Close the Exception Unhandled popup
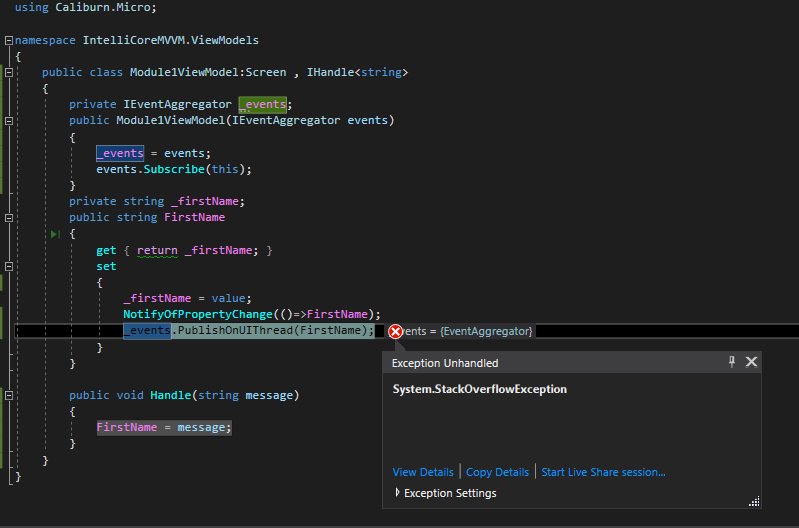Viewport: 799px width, 528px height. (752, 362)
